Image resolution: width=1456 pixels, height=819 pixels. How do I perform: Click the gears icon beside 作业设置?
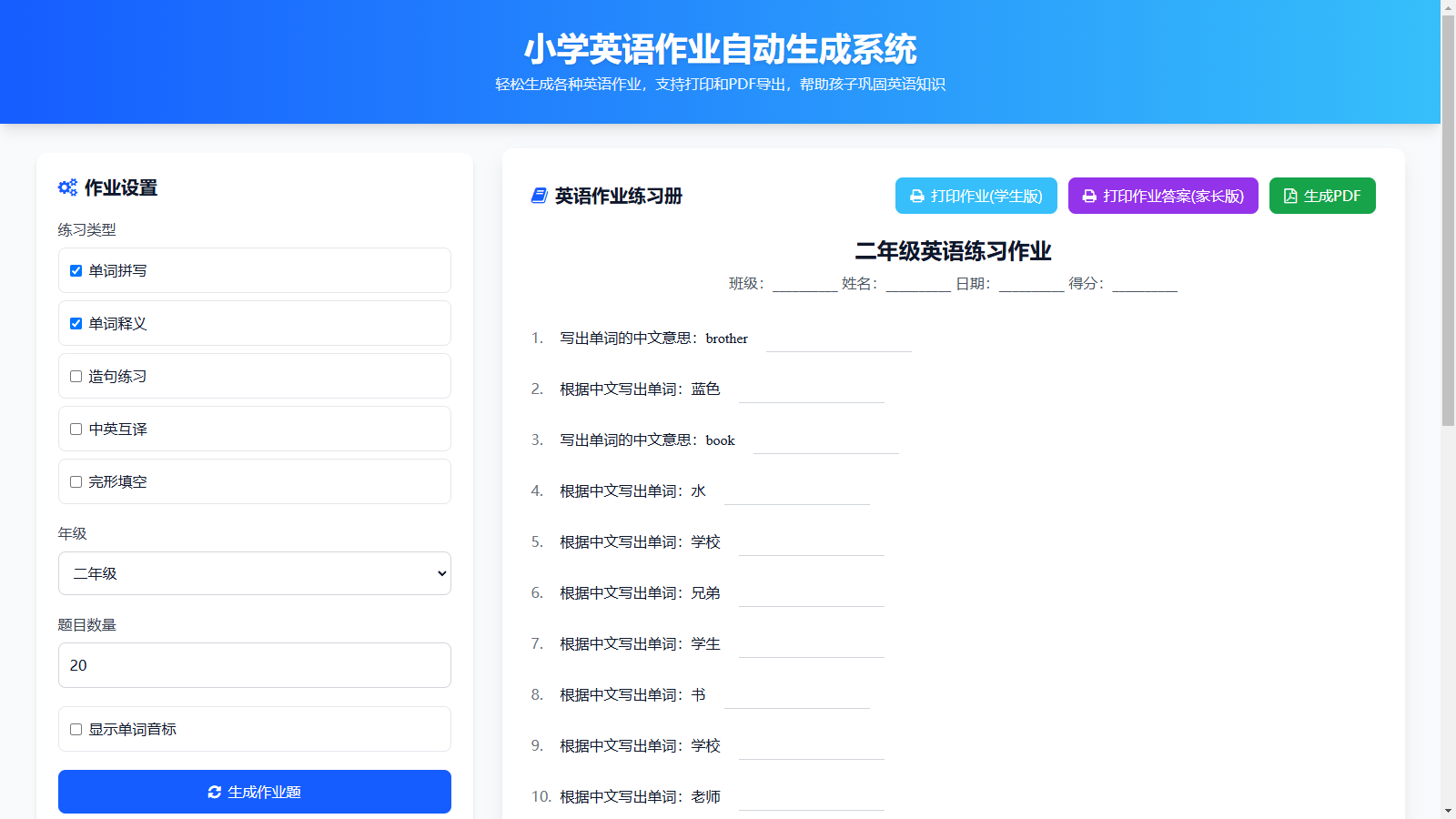[67, 187]
